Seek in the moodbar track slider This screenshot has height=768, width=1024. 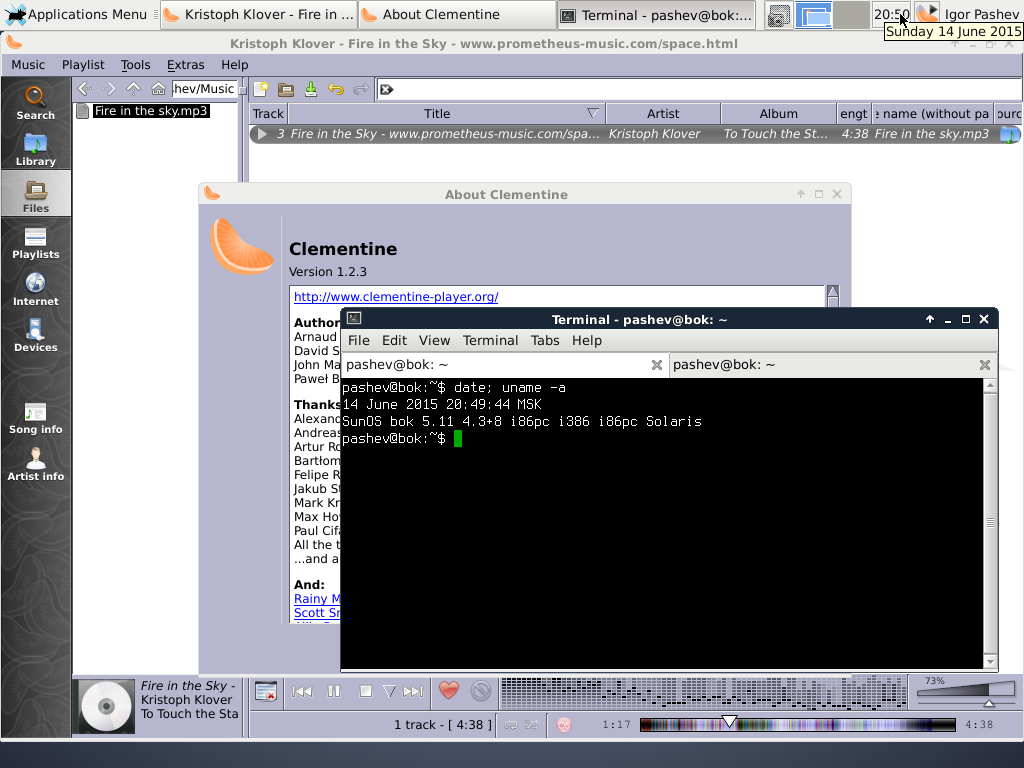point(797,724)
